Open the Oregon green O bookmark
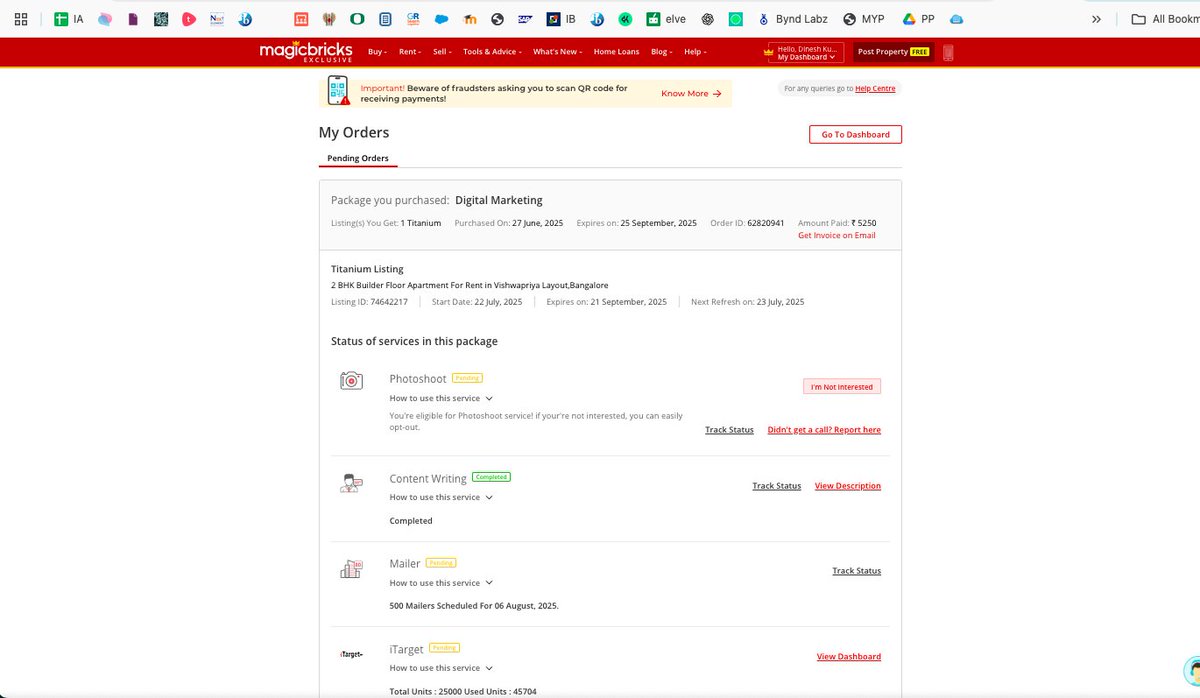The image size is (1200, 698). 357,19
